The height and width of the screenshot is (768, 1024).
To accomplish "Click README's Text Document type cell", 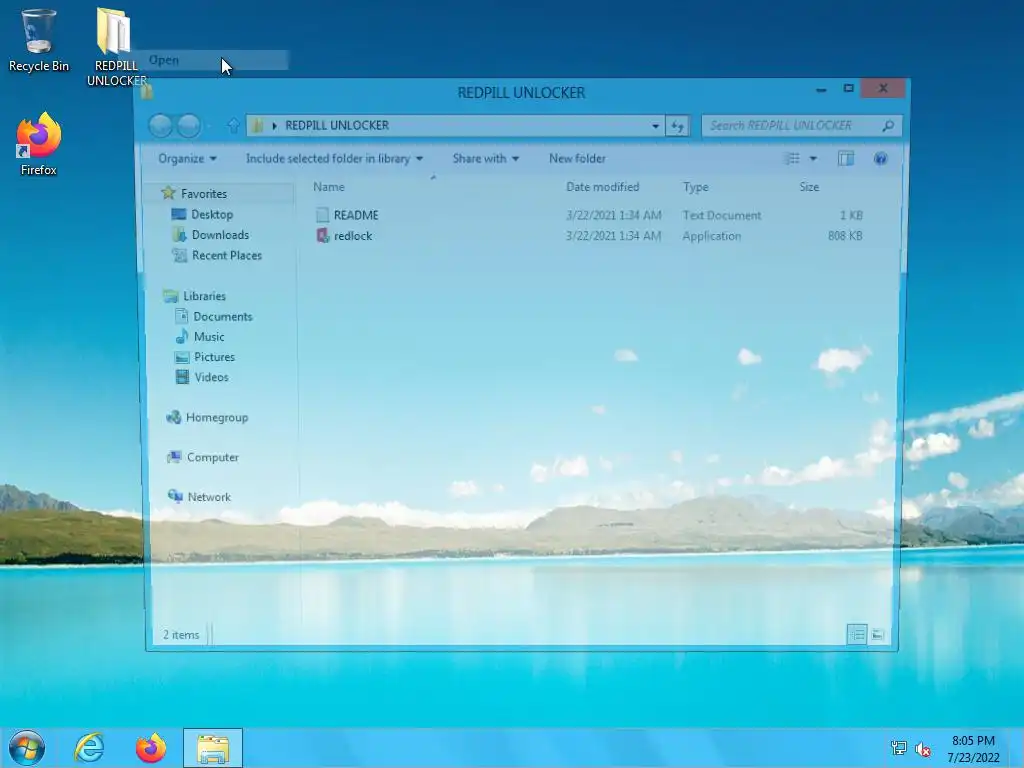I will tap(722, 216).
